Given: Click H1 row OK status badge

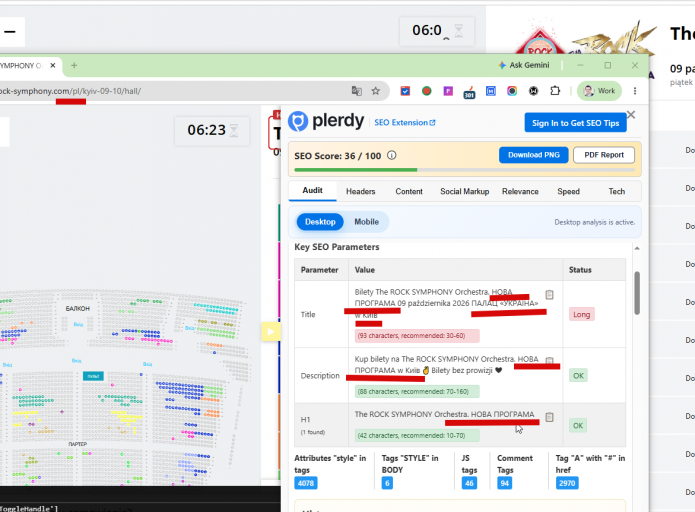Looking at the screenshot, I should [578, 426].
